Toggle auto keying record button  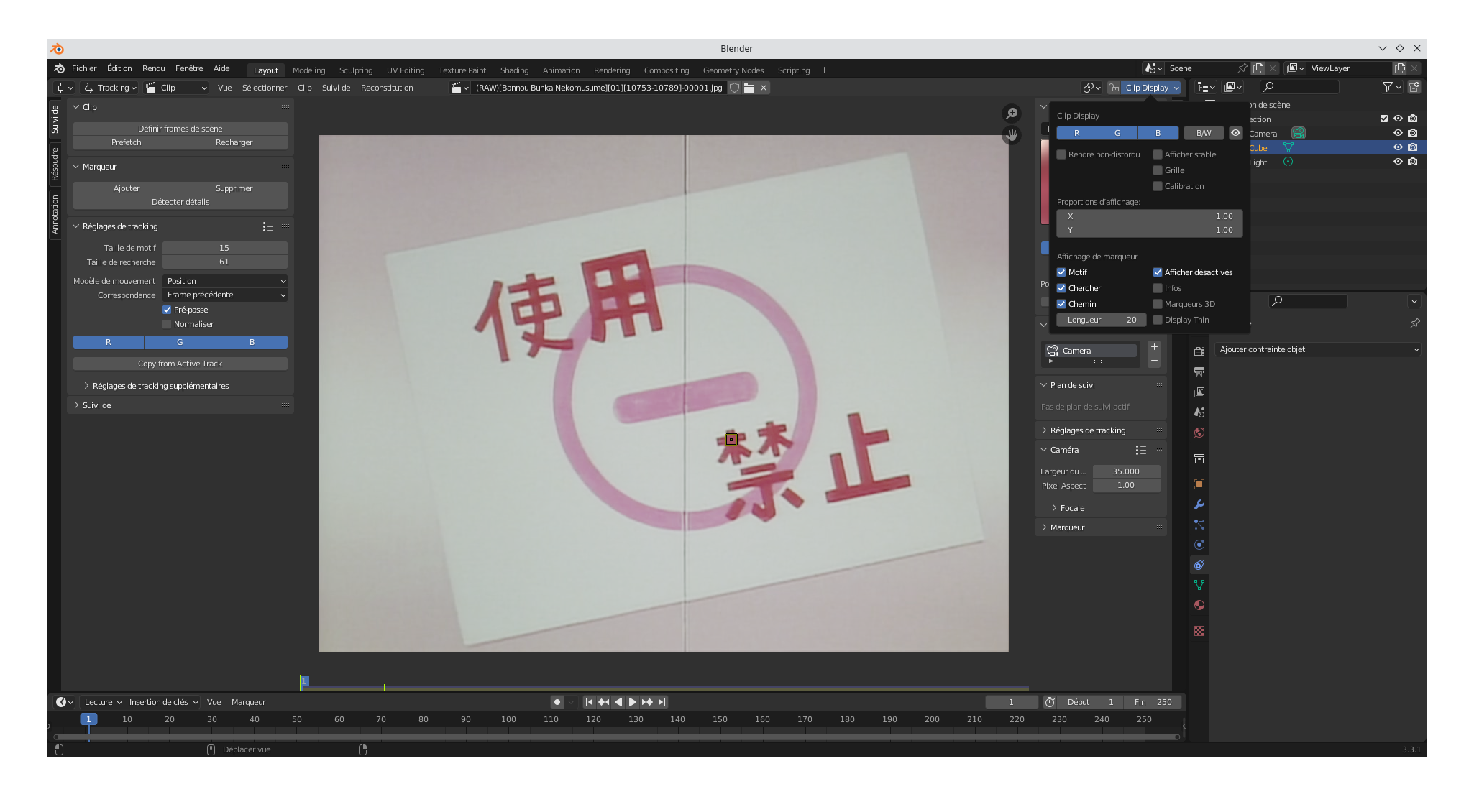(x=557, y=702)
